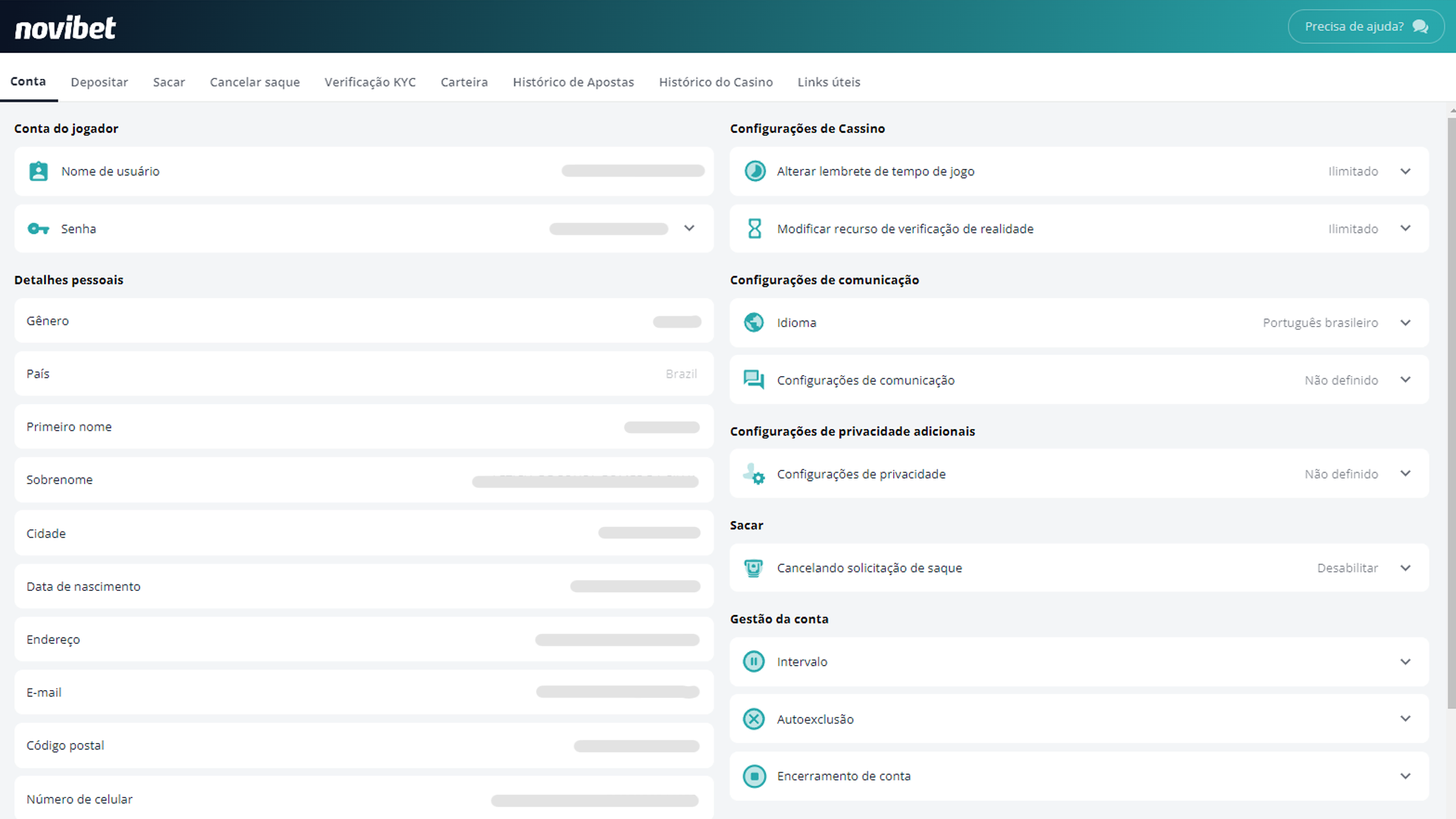Open the Idioma language dropdown
1456x819 pixels.
(1405, 323)
